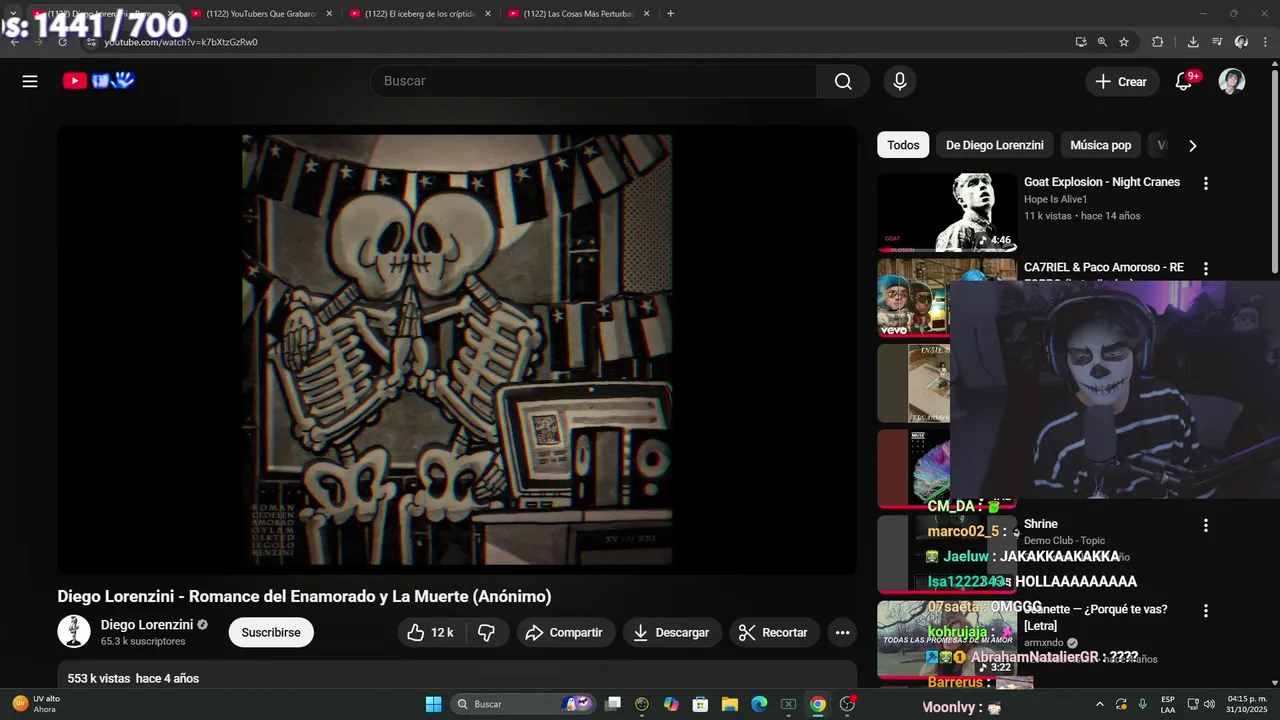This screenshot has height=720, width=1280.
Task: Open the account avatar menu
Action: pos(1232,81)
